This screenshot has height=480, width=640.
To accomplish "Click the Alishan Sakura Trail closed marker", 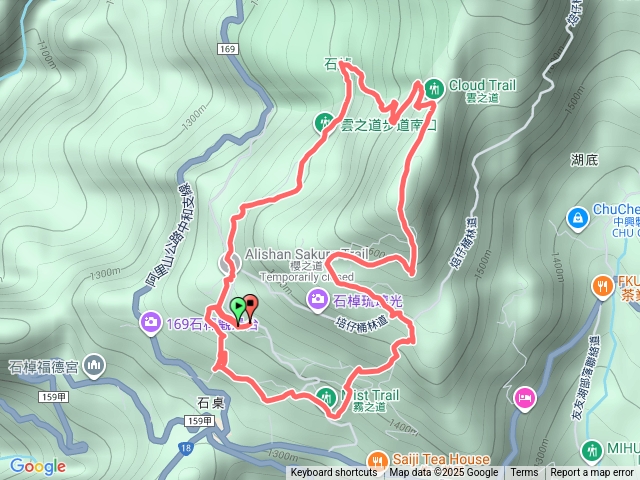I will tap(229, 263).
